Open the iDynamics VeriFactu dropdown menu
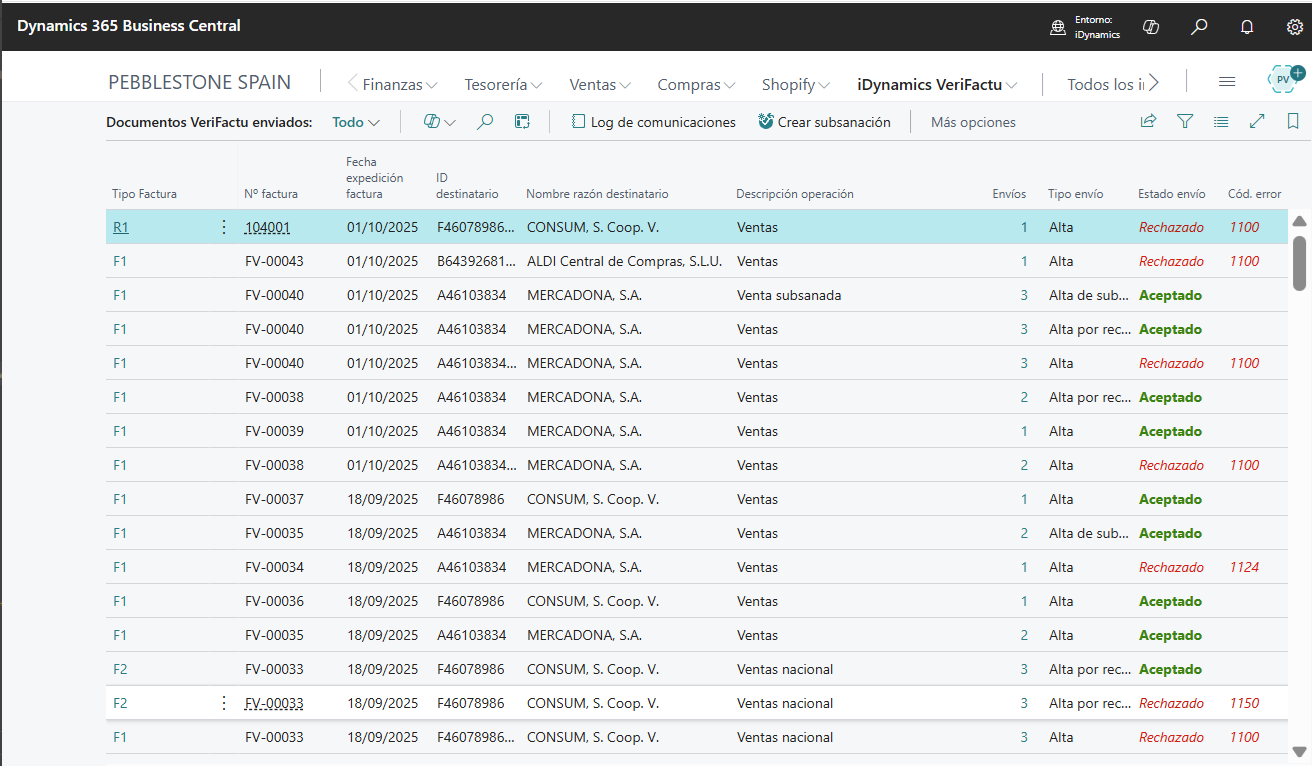 937,85
